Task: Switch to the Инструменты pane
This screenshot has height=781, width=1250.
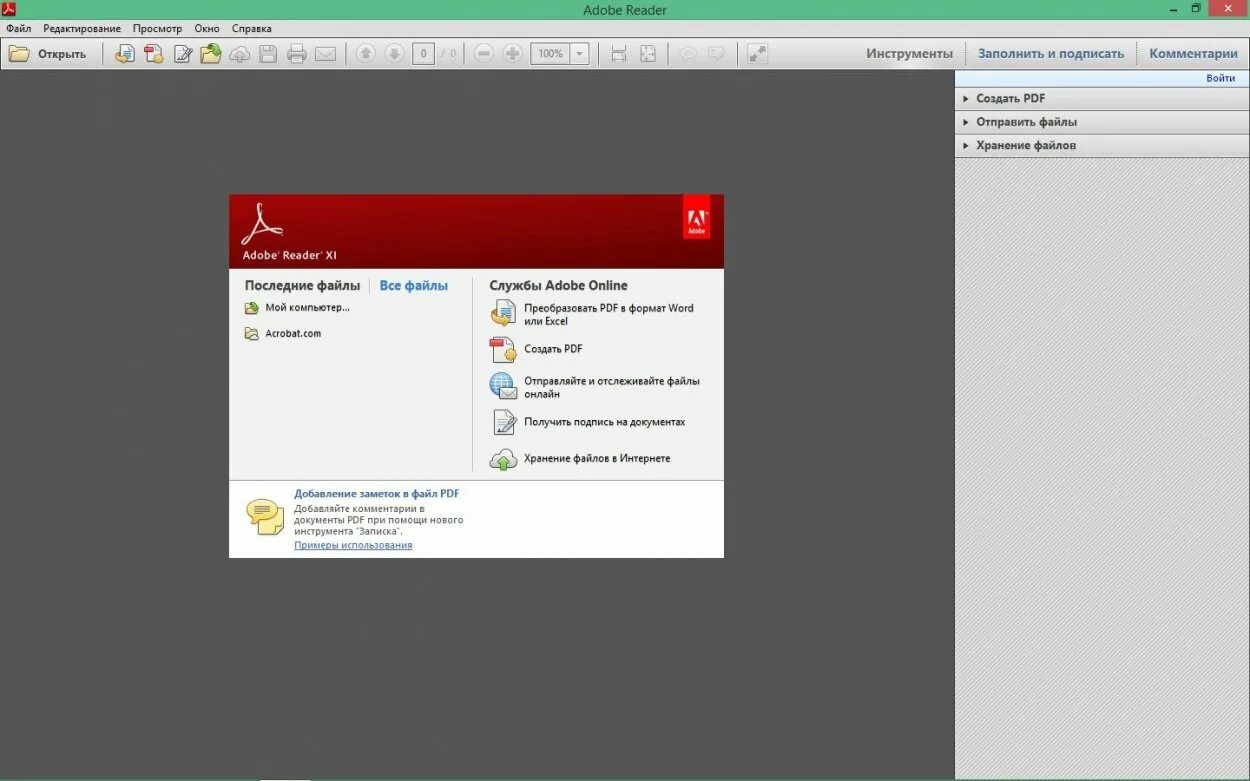Action: (909, 54)
